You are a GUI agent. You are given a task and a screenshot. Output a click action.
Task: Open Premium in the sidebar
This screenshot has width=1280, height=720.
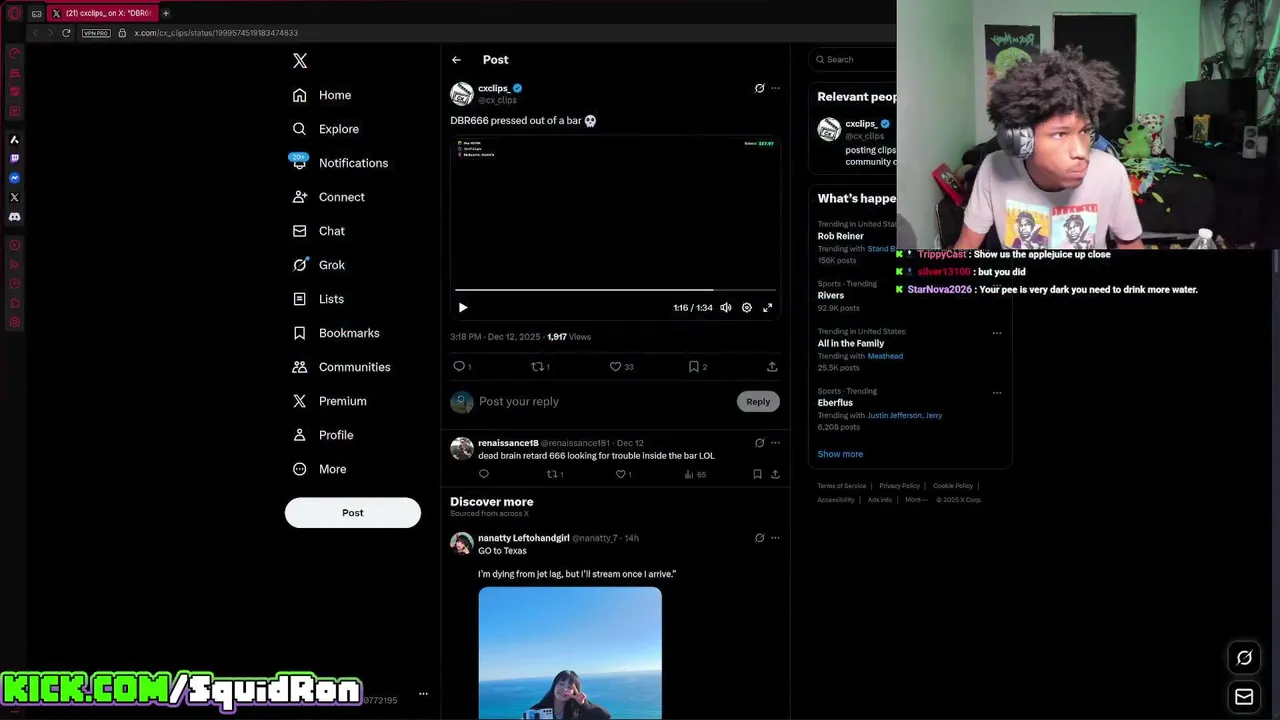(329, 401)
